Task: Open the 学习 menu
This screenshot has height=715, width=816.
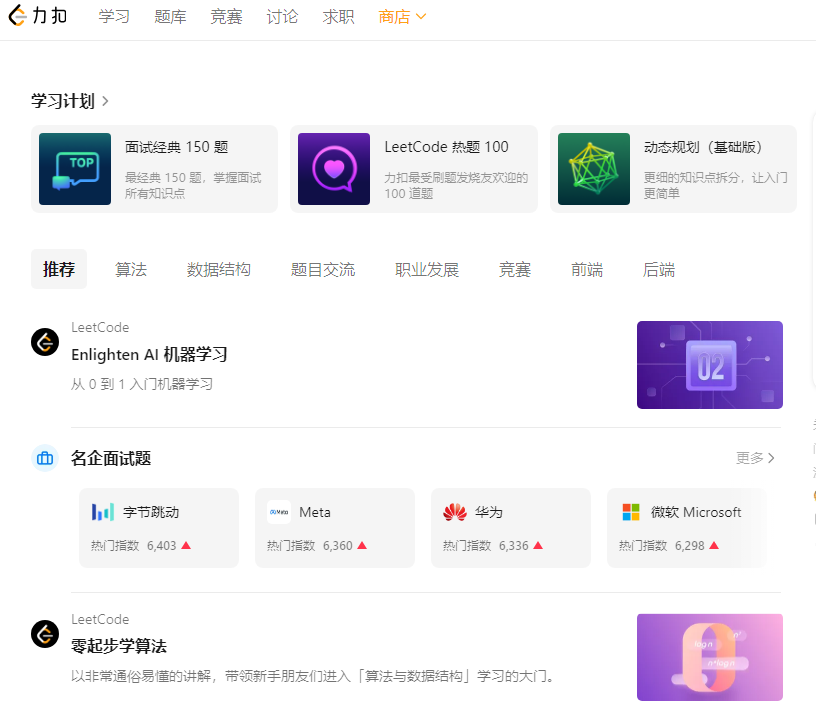Action: point(114,17)
